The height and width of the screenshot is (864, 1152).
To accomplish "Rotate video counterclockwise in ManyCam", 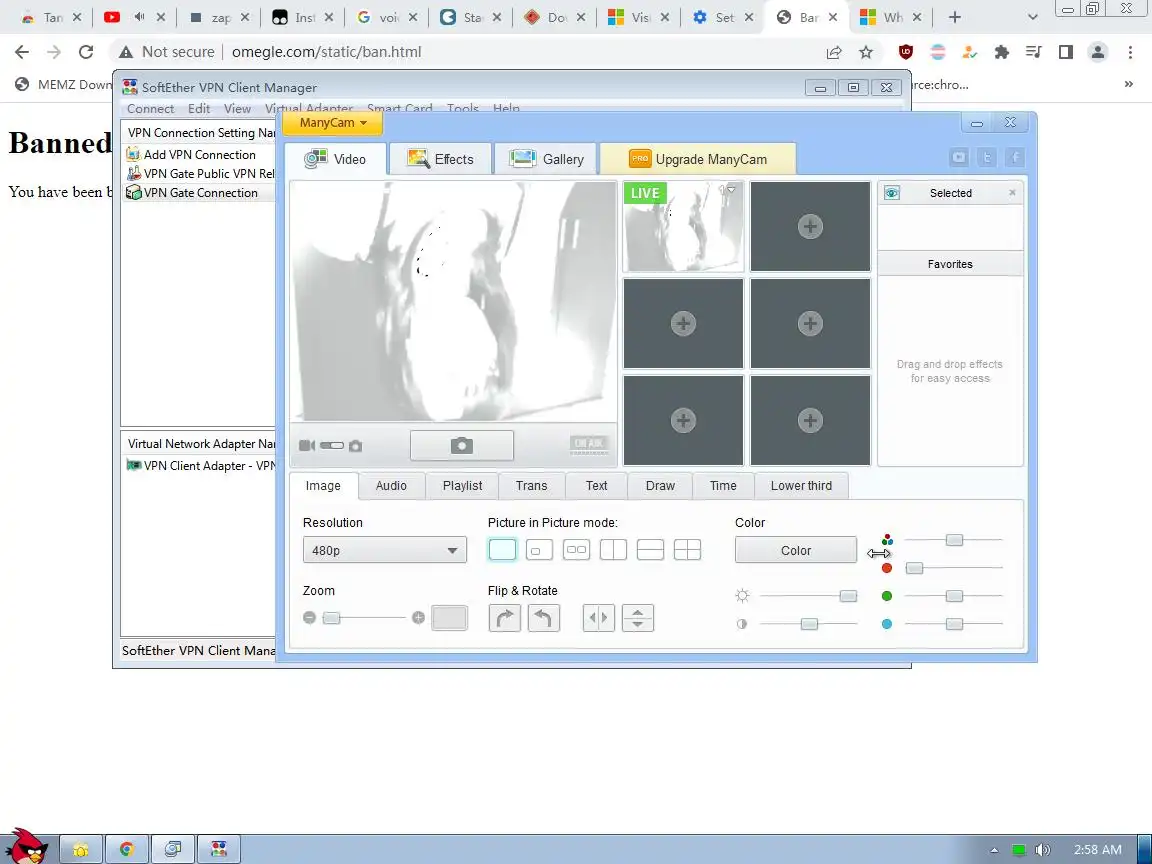I will 544,618.
